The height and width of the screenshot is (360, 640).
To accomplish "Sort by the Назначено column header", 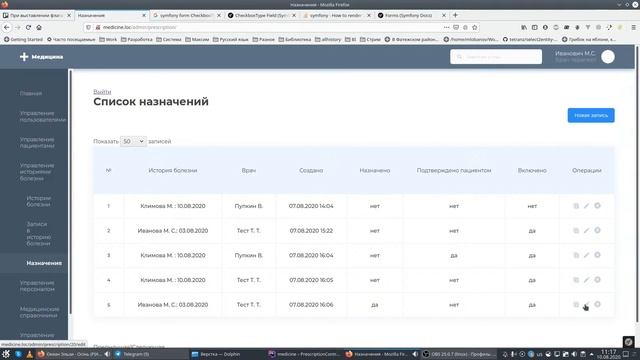I will click(x=375, y=171).
